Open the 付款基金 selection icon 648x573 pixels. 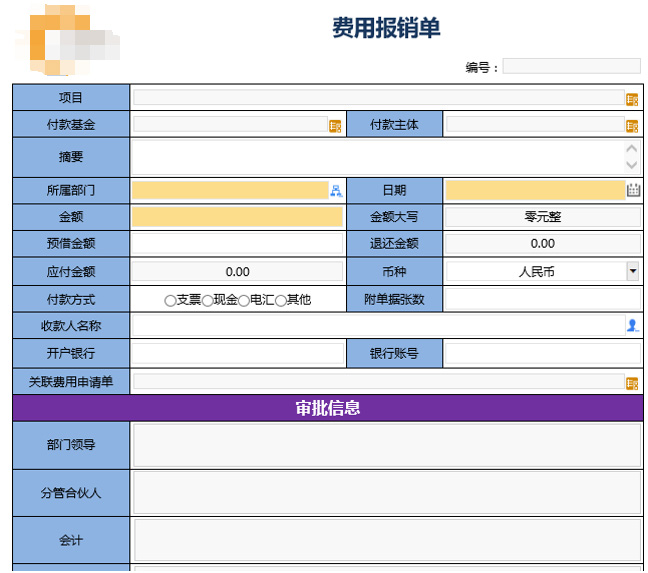click(x=335, y=126)
